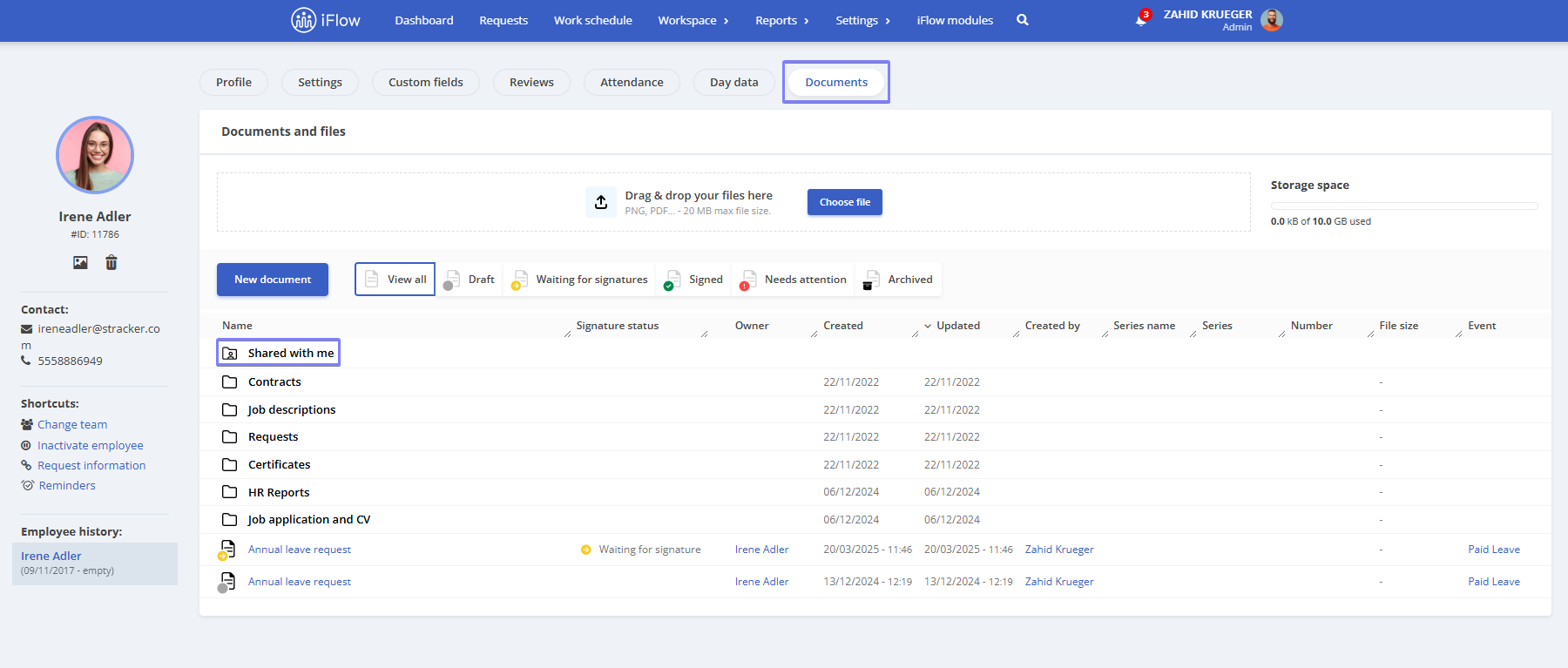Open the Shared with me folder
Screen dimensions: 1568x668
(279, 353)
